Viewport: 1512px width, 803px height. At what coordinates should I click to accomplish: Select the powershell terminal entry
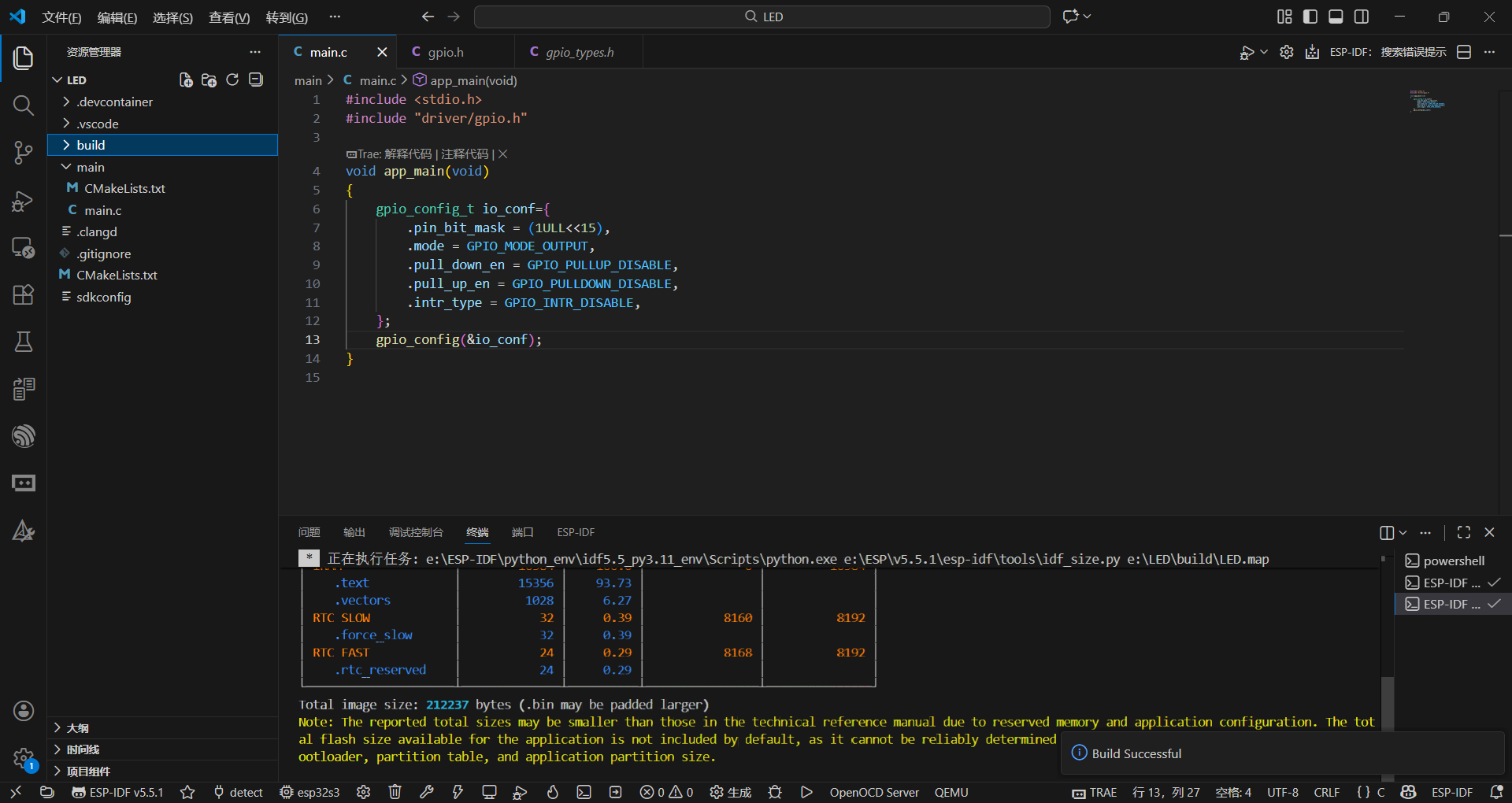coord(1453,561)
